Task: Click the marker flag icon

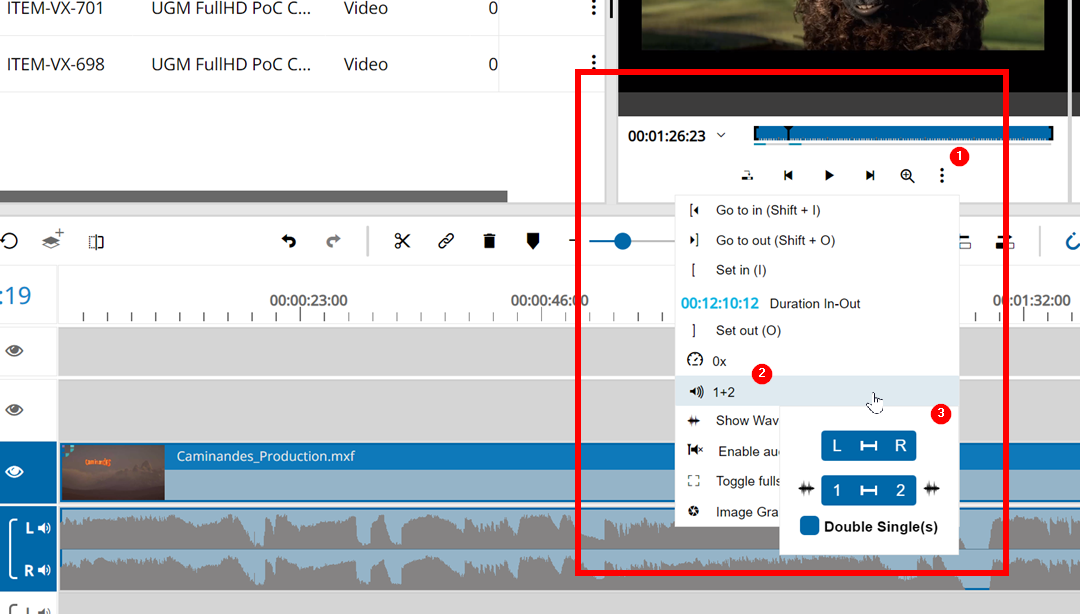Action: 532,241
